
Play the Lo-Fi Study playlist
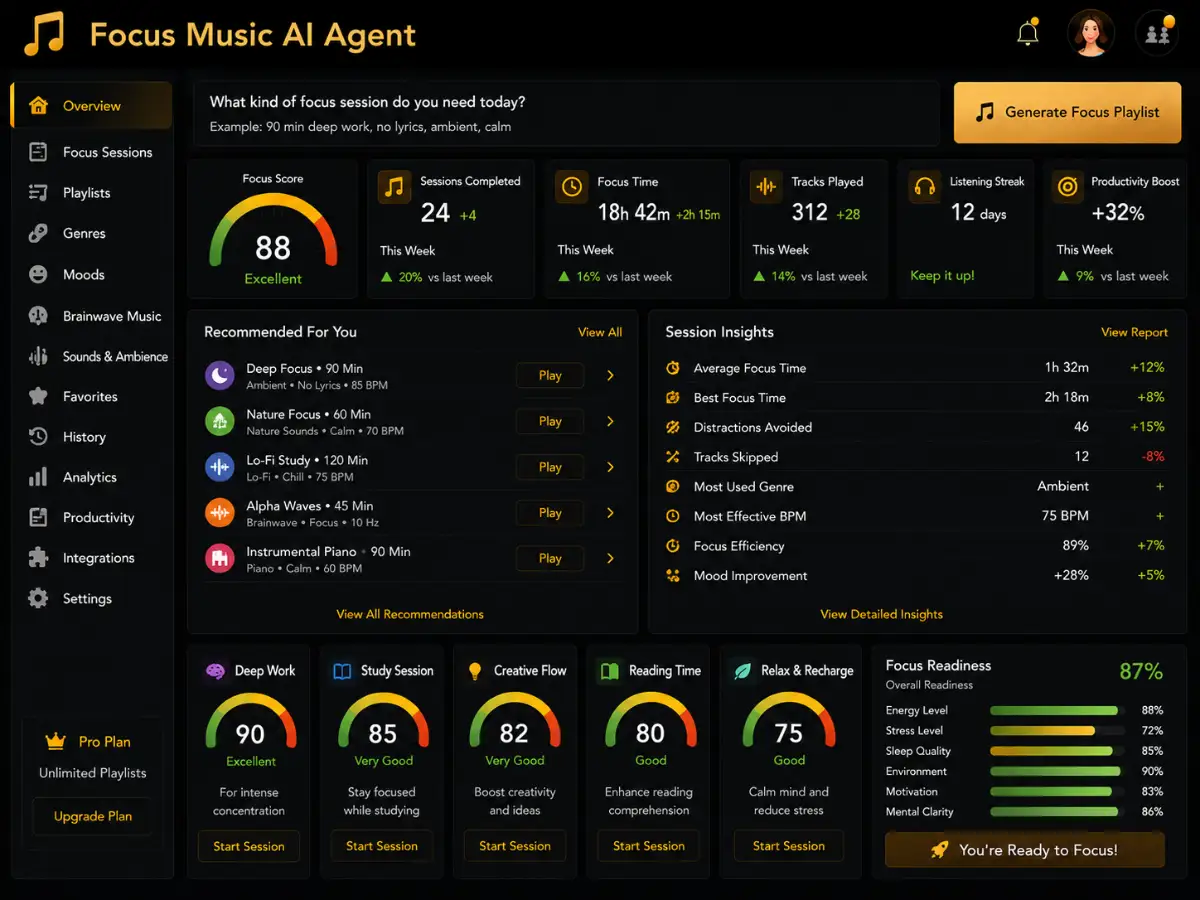550,467
